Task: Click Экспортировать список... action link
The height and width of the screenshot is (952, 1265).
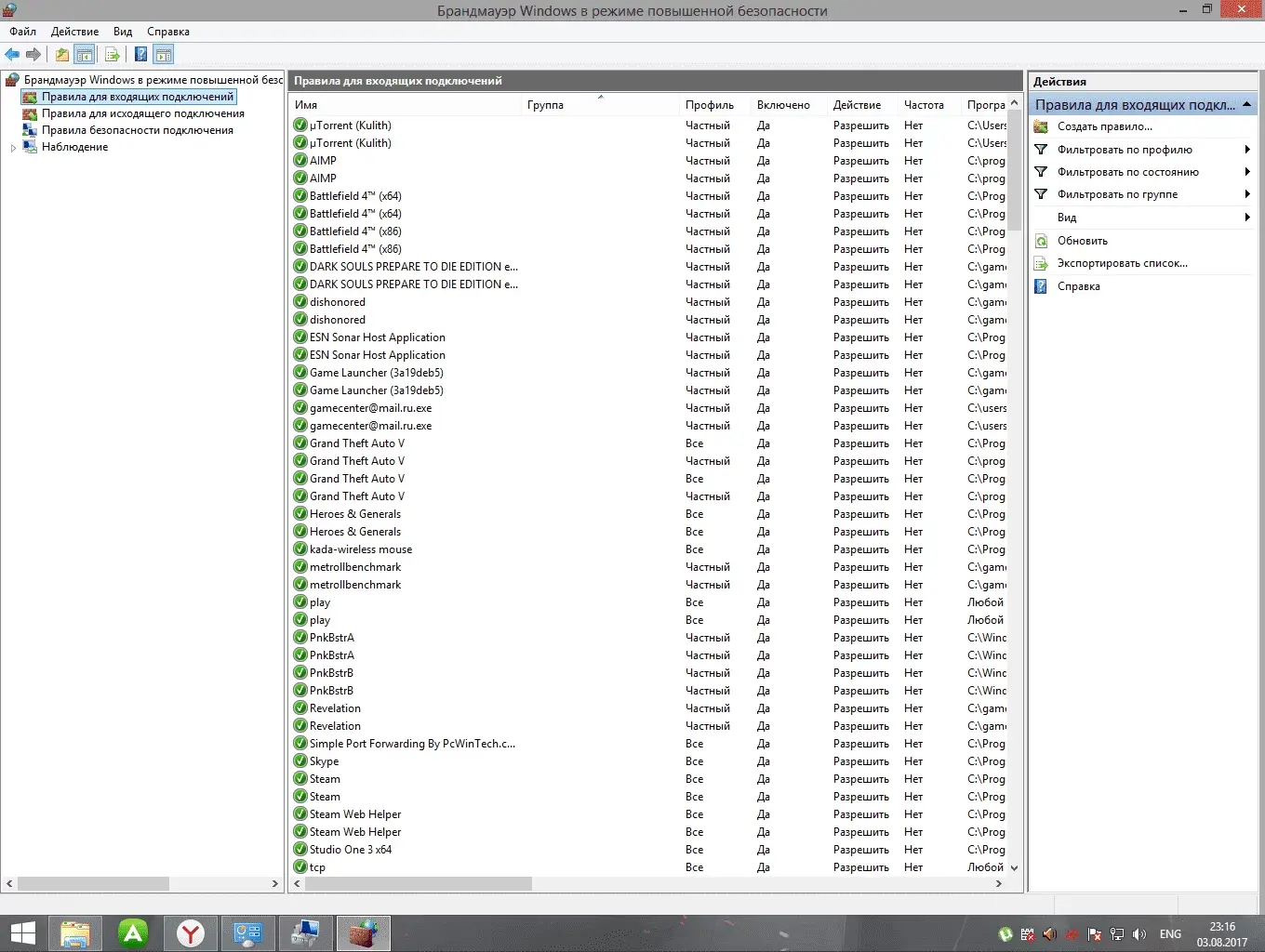Action: (x=1123, y=263)
